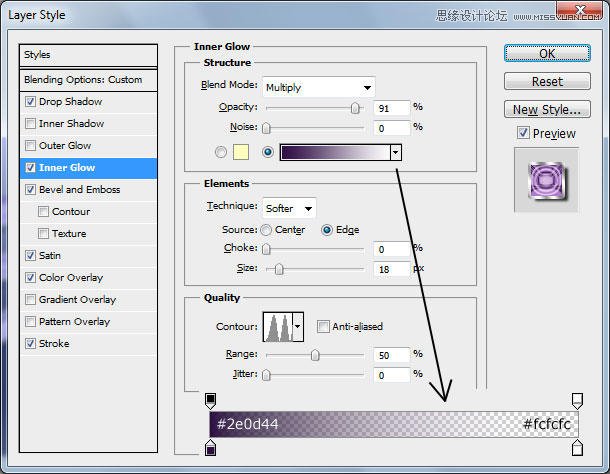The height and width of the screenshot is (474, 610).
Task: Click the Choke value input field
Action: pyautogui.click(x=392, y=249)
